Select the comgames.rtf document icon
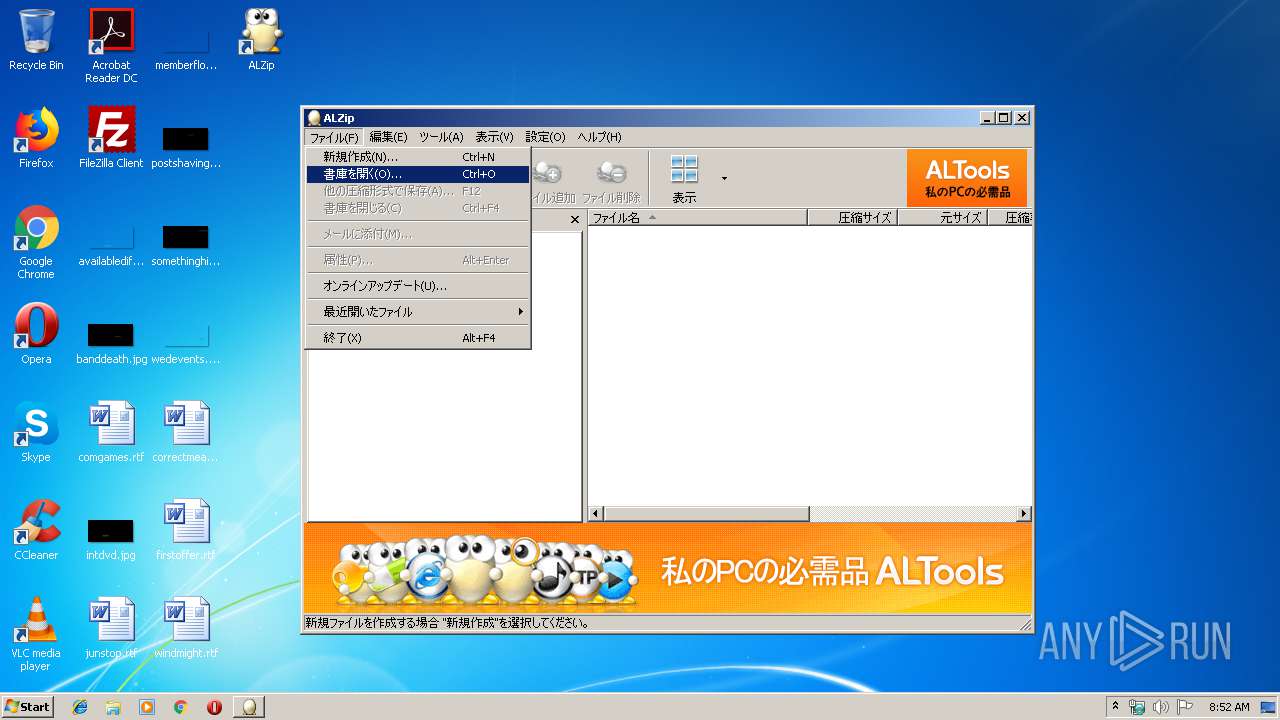The image size is (1280, 720). 111,432
